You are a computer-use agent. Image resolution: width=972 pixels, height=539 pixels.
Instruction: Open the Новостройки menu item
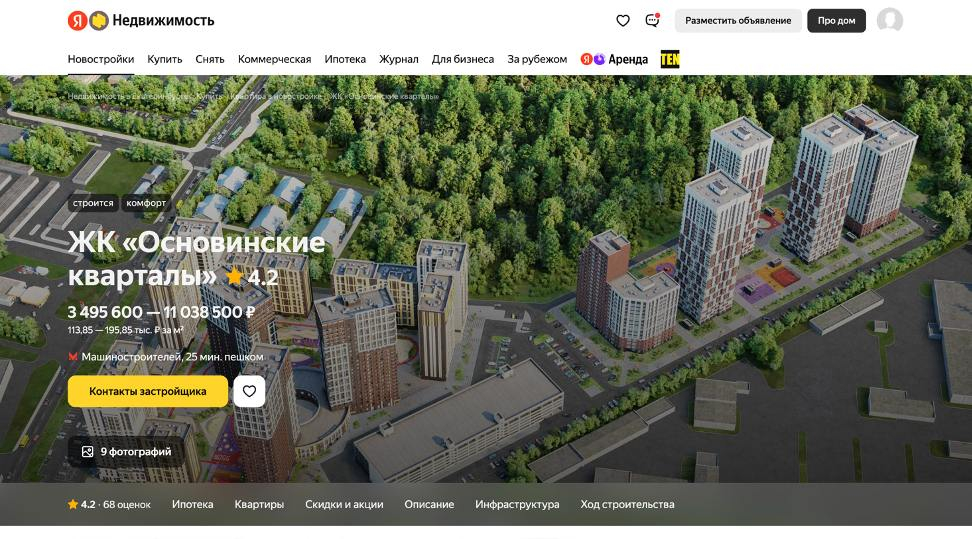101,59
